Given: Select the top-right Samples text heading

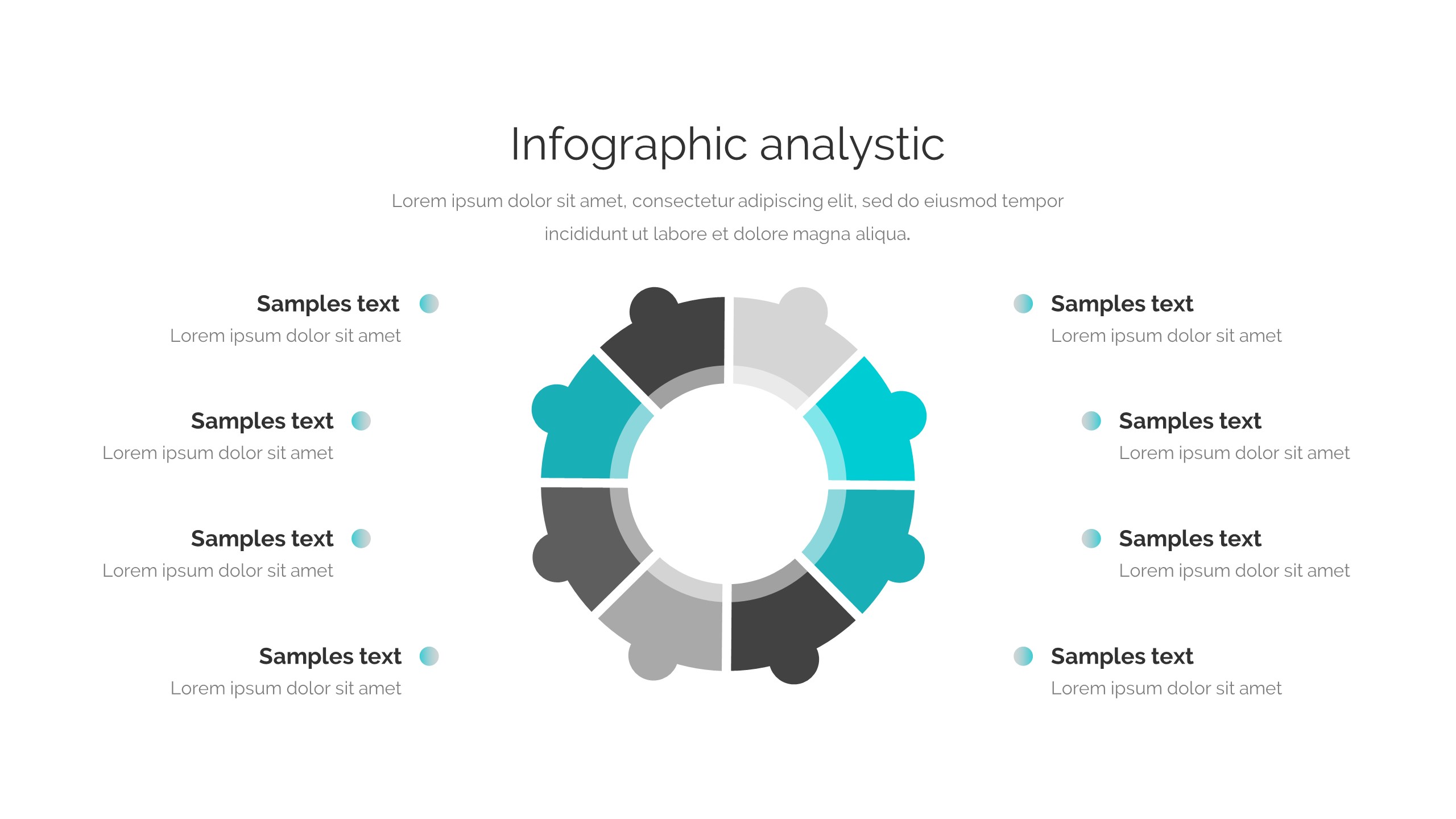Looking at the screenshot, I should click(1122, 304).
